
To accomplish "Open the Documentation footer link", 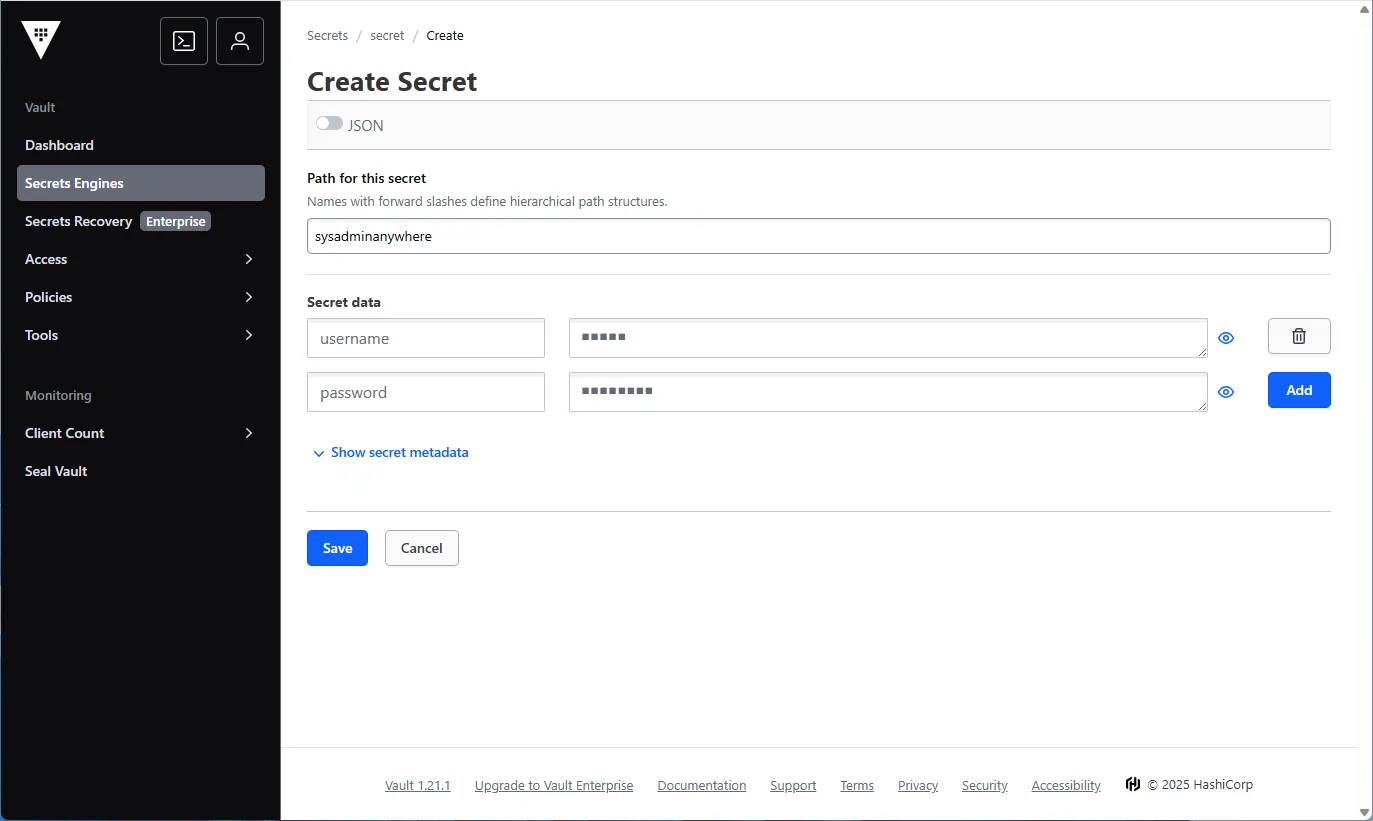I will coord(701,786).
